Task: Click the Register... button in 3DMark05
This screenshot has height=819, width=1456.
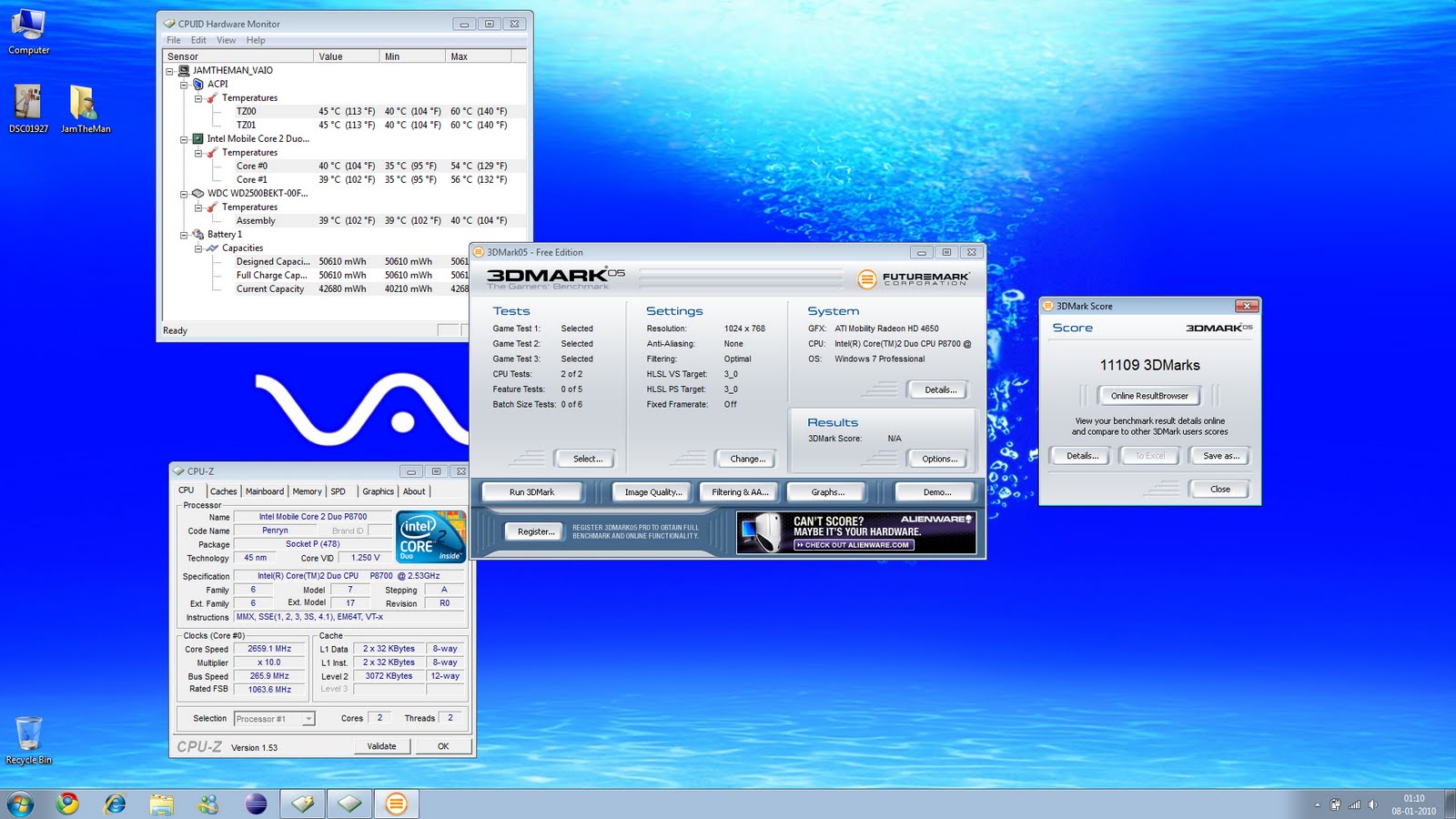Action: coord(536,531)
